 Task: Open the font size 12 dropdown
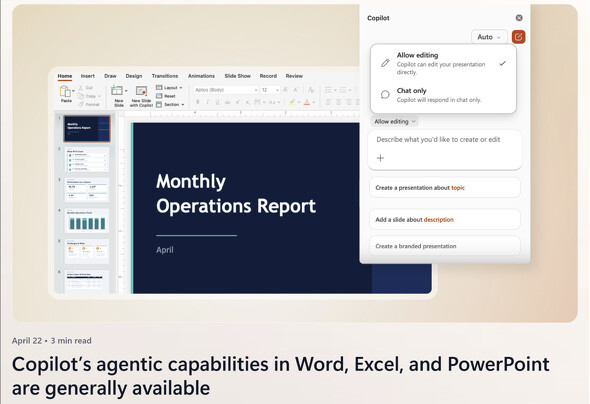tap(270, 90)
